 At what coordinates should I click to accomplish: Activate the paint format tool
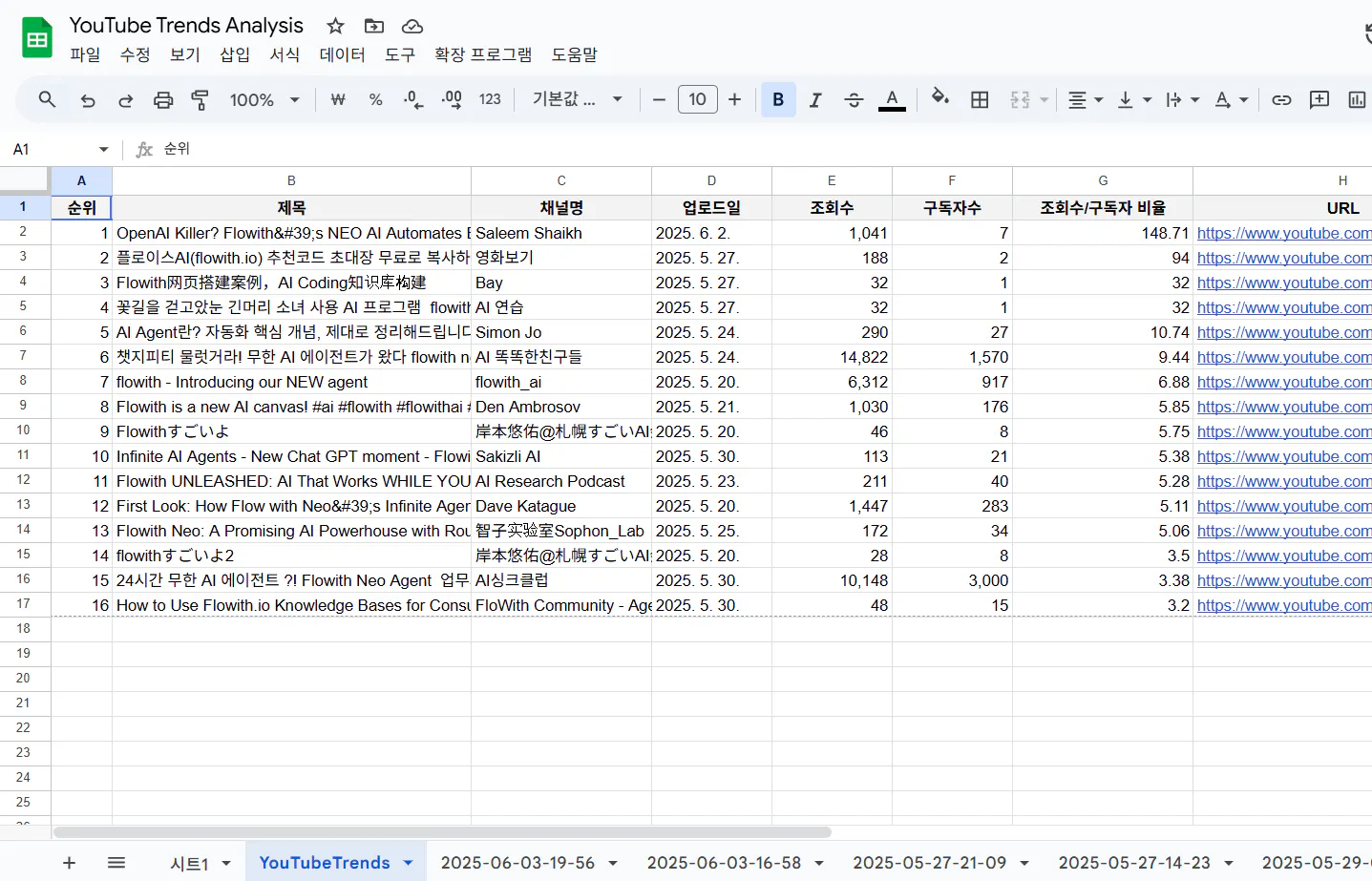tap(201, 99)
